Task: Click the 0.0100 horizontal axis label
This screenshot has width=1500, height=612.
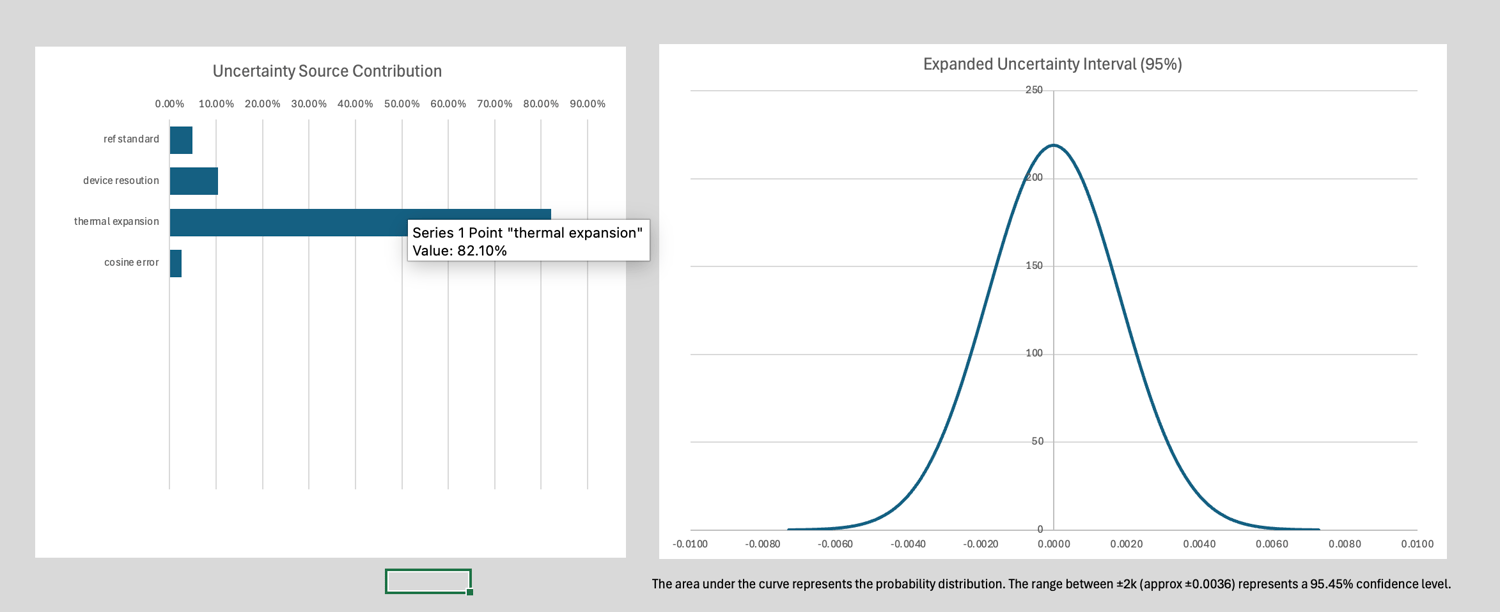Action: (x=1417, y=545)
